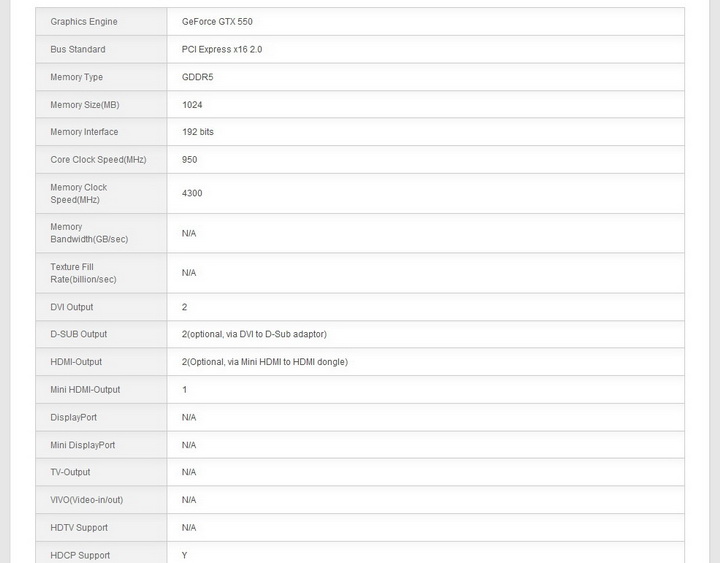Image resolution: width=720 pixels, height=563 pixels.
Task: Click the Core Clock Speed(MHz) label
Action: (x=98, y=160)
